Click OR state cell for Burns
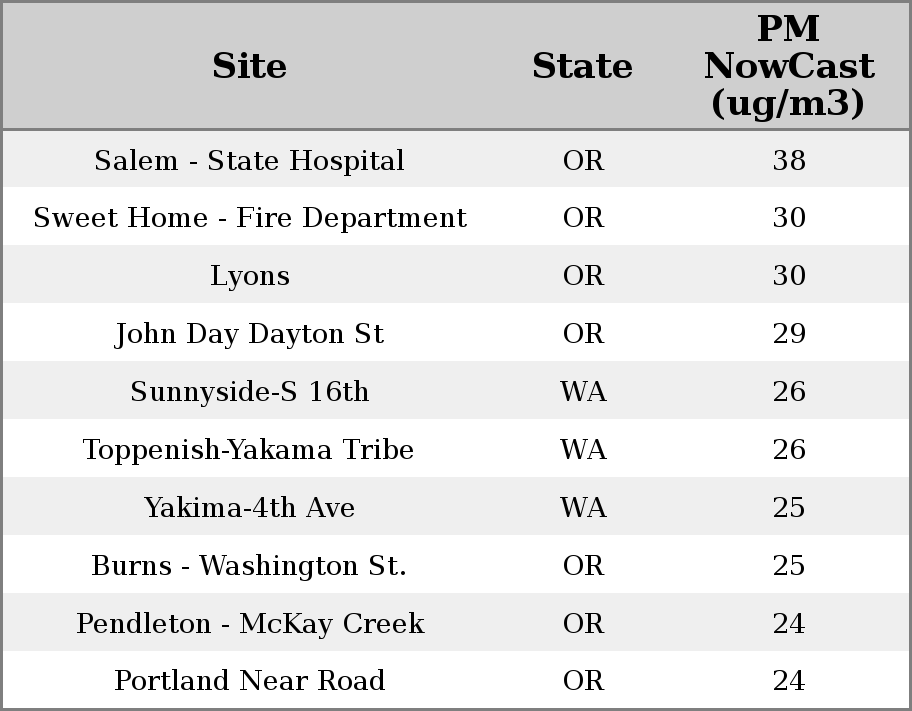Image resolution: width=912 pixels, height=711 pixels. (x=583, y=566)
